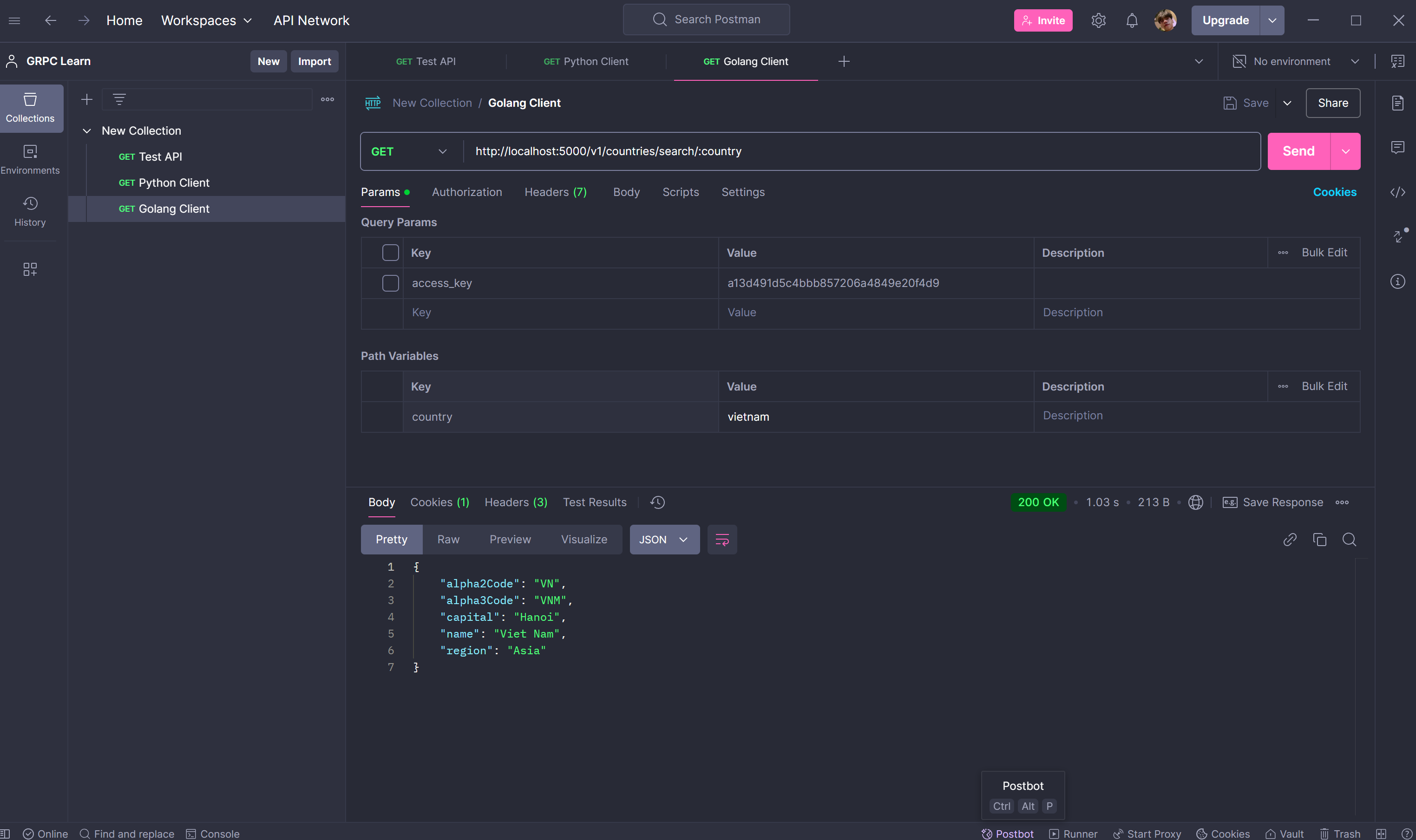The width and height of the screenshot is (1416, 840).
Task: Open notifications bell icon
Action: coord(1132,20)
